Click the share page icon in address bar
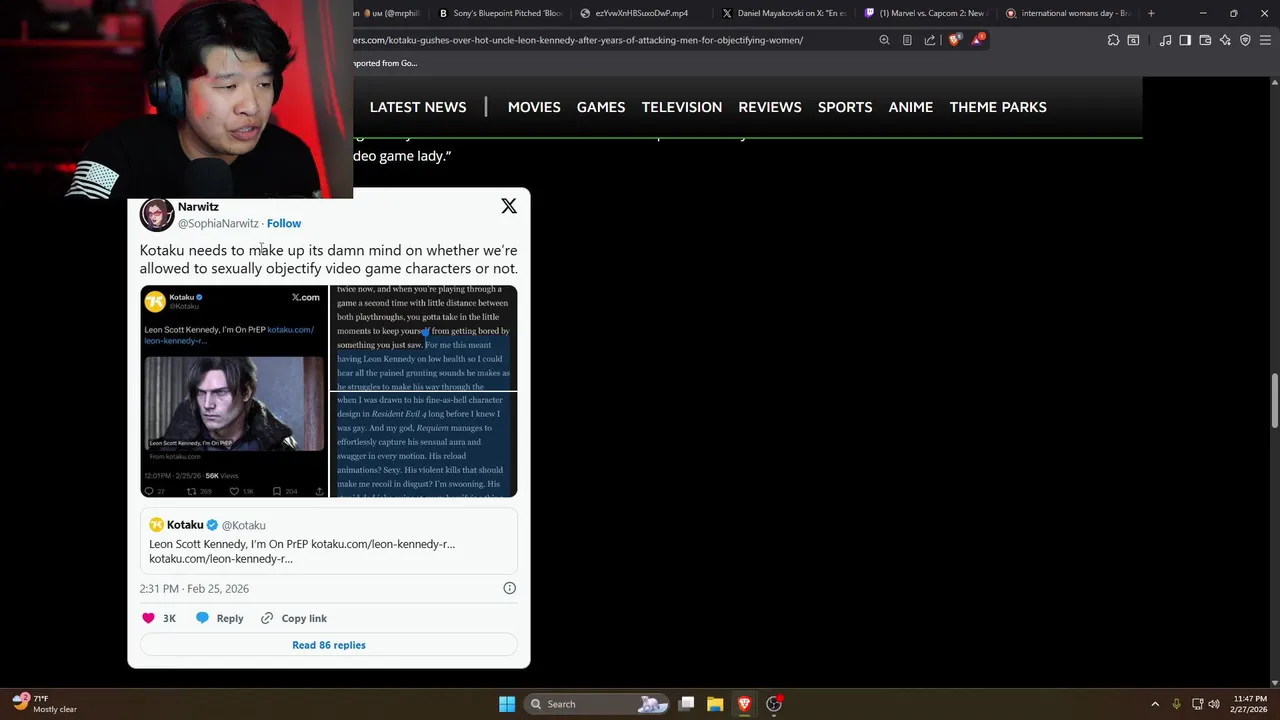 930,40
